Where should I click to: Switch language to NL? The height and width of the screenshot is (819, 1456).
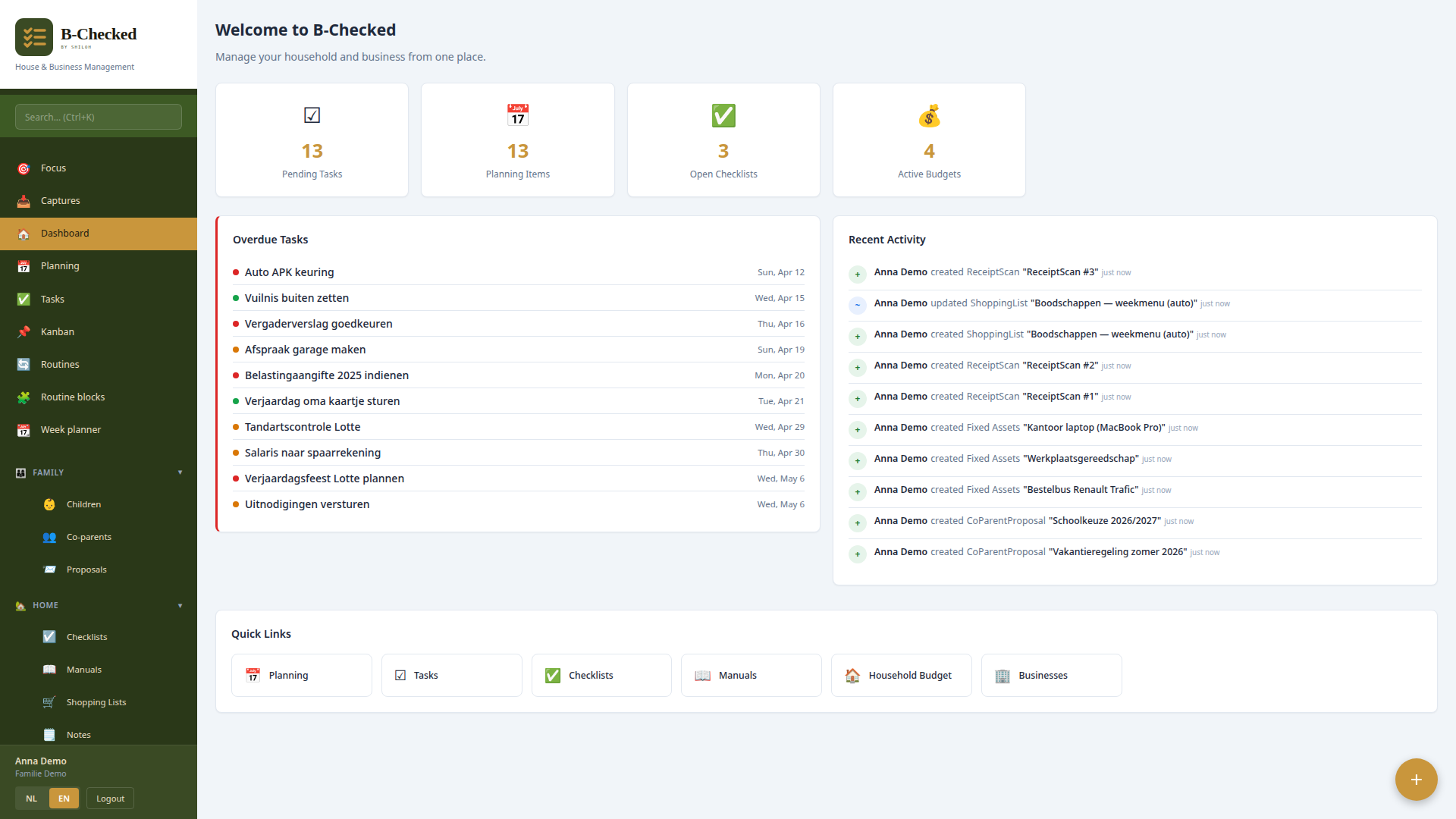[x=31, y=799]
